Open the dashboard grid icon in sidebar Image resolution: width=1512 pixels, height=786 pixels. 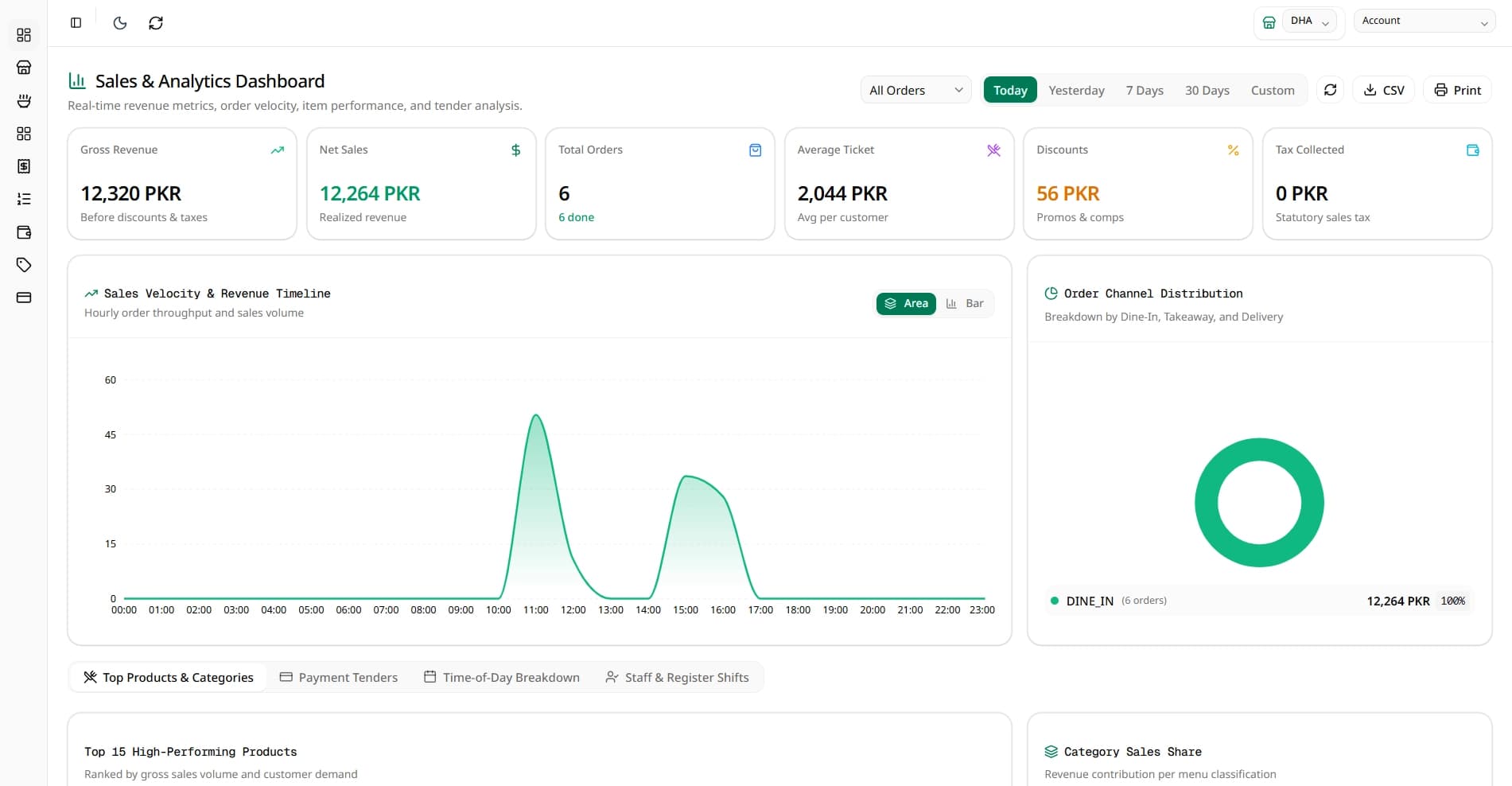click(x=24, y=35)
